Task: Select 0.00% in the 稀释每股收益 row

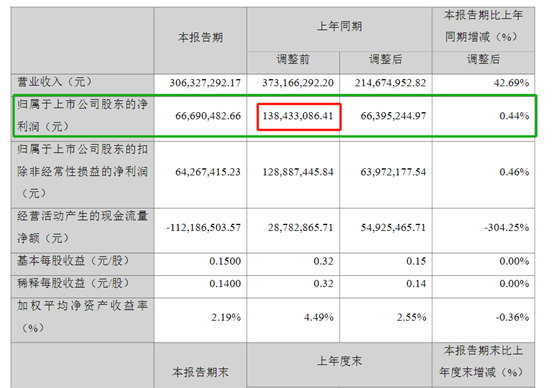Action: pos(514,284)
